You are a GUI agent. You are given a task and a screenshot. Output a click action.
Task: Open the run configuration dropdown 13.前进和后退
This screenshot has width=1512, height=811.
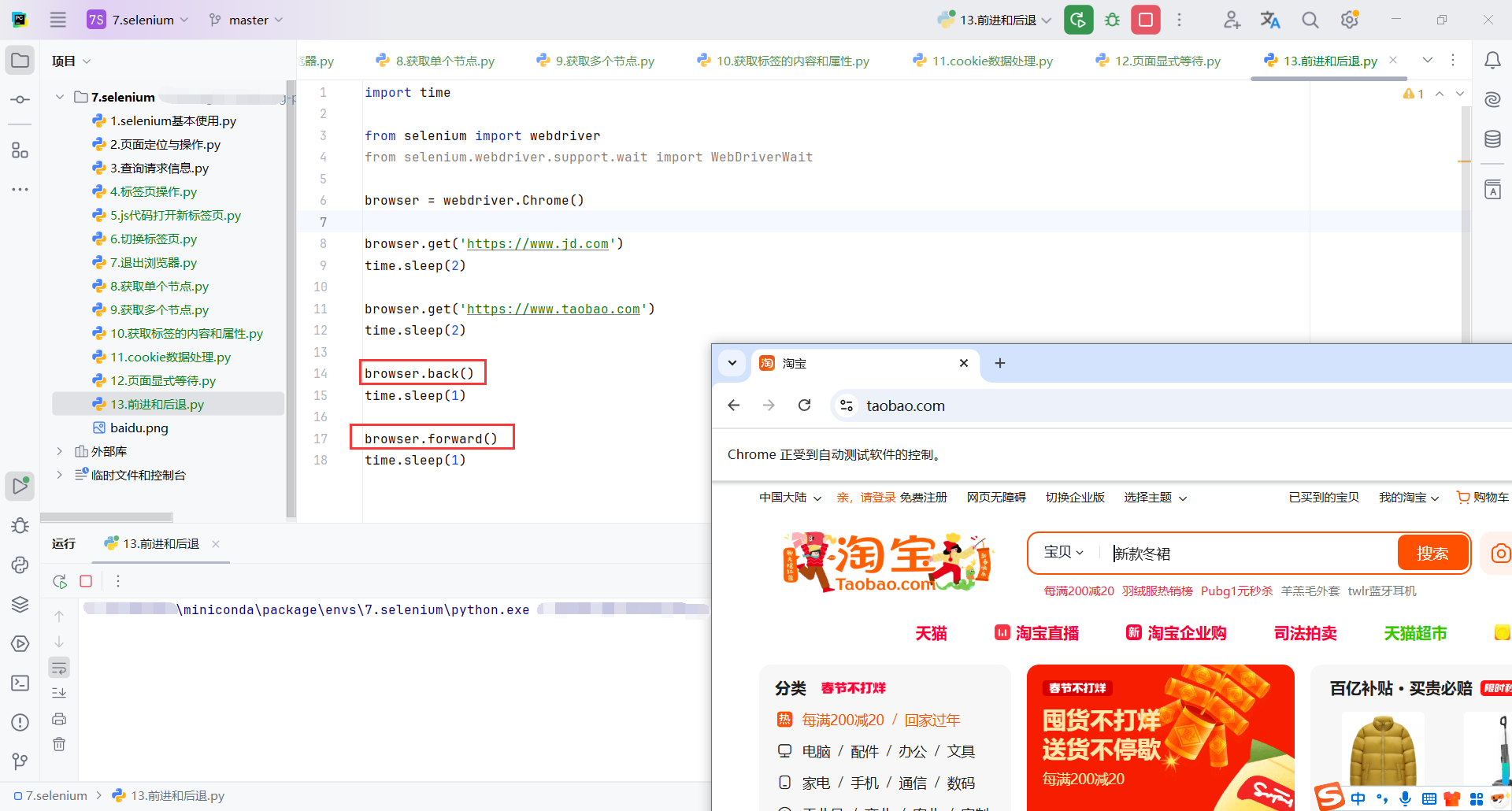point(994,20)
